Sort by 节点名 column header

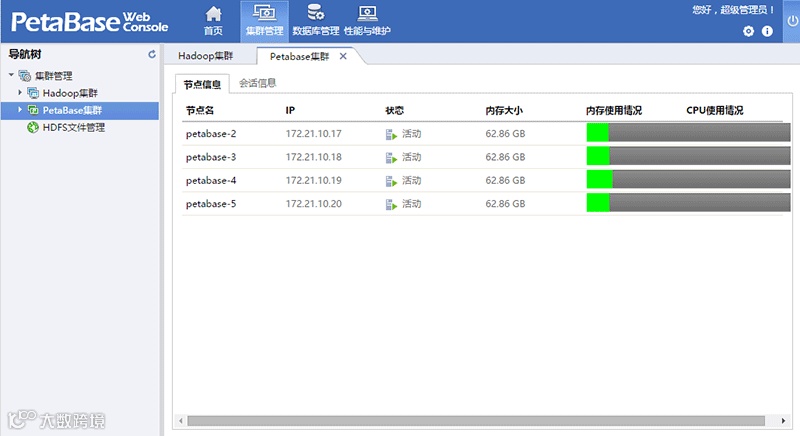coord(199,110)
